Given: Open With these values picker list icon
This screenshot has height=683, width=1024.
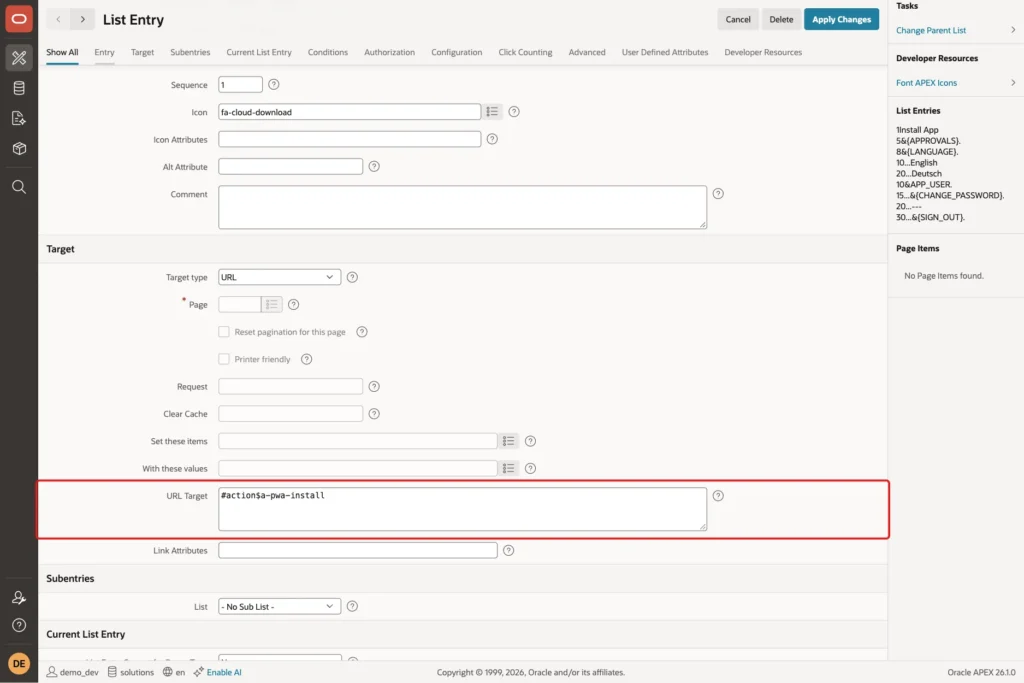Looking at the screenshot, I should pos(508,468).
